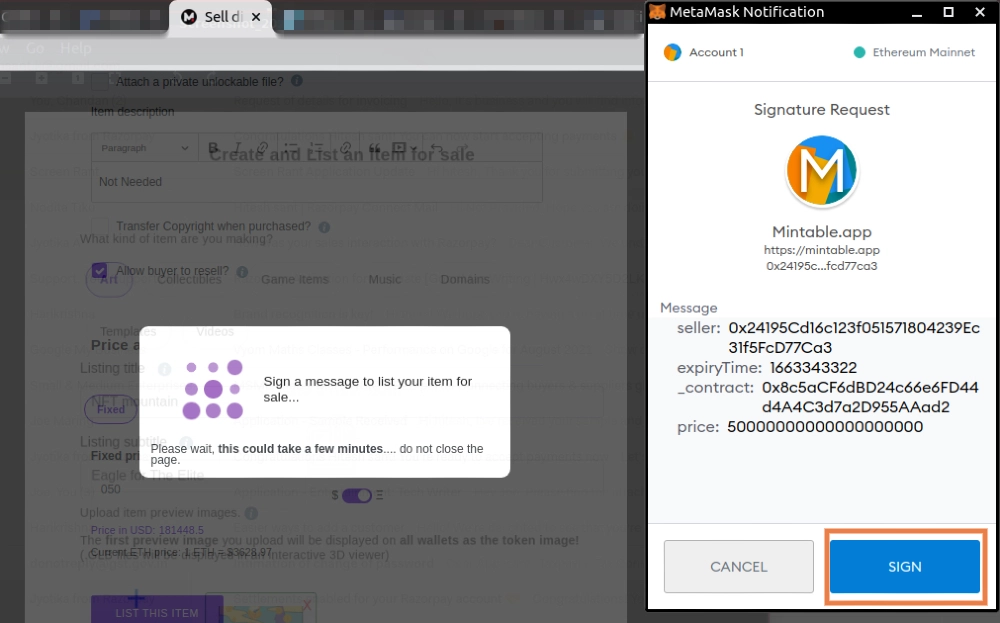Click the Price in USD: 181448.5 text
The height and width of the screenshot is (623, 1000).
click(147, 530)
